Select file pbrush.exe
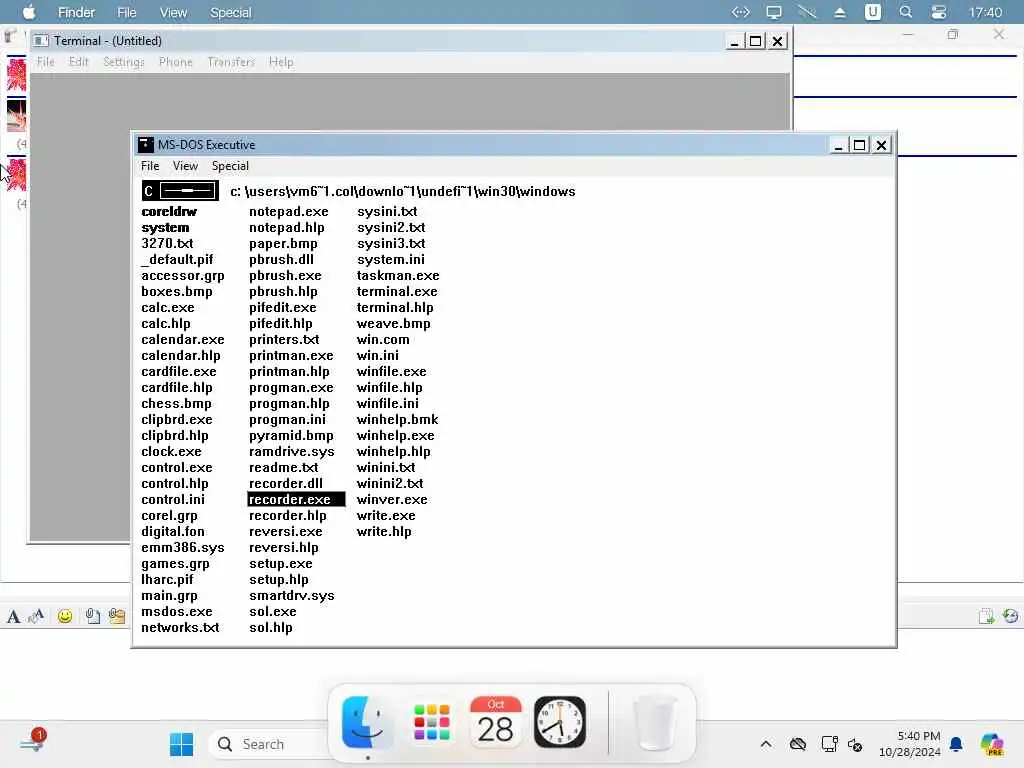 pyautogui.click(x=285, y=276)
